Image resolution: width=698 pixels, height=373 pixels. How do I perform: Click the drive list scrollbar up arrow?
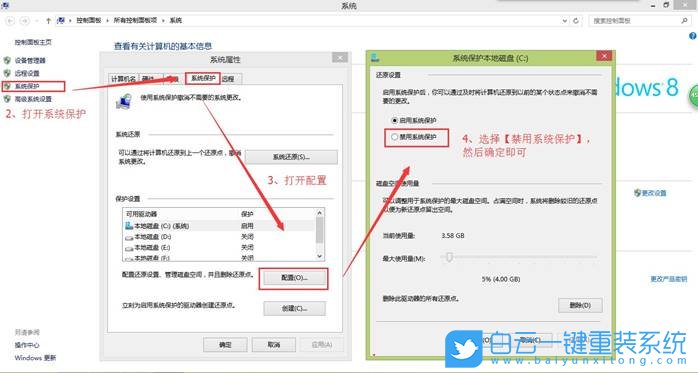point(319,213)
